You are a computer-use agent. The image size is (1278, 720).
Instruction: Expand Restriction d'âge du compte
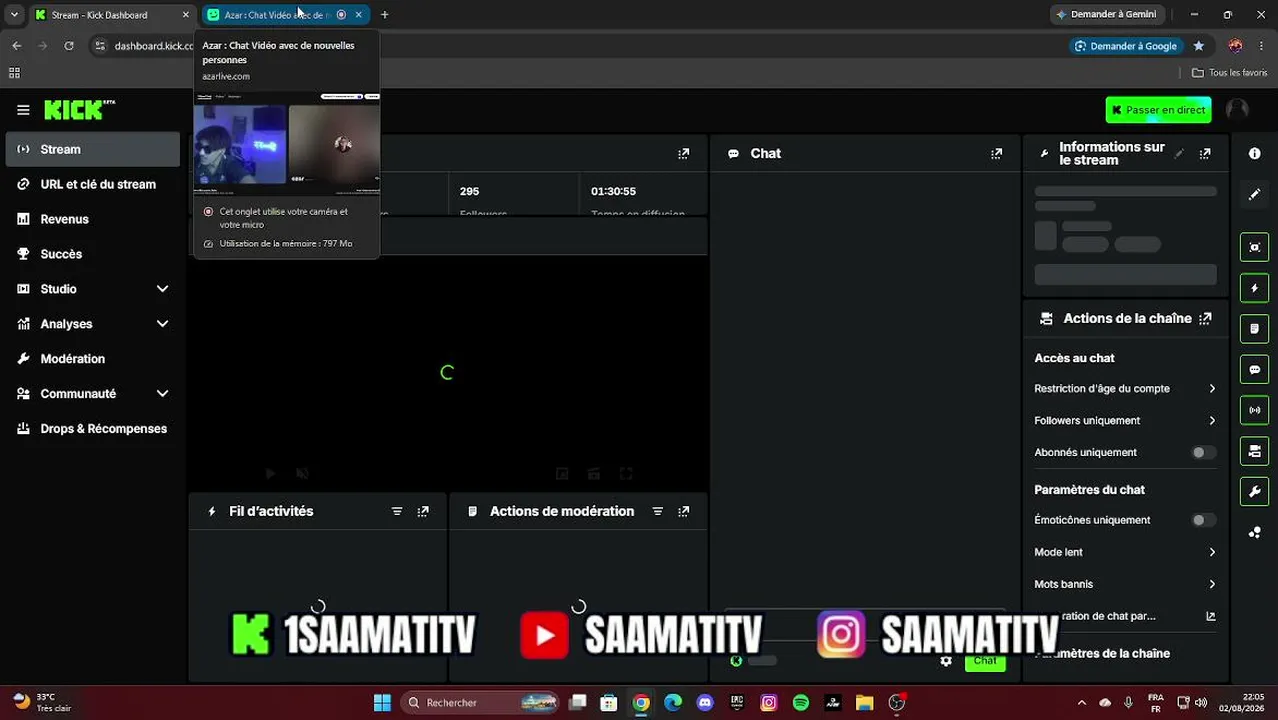[1125, 389]
